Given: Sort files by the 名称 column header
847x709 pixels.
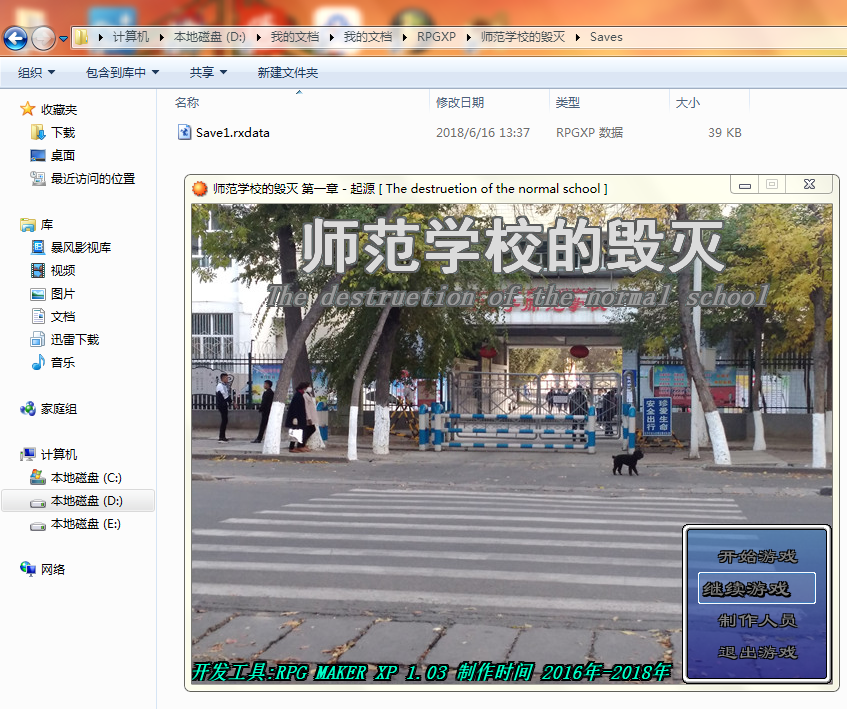Looking at the screenshot, I should [x=187, y=103].
